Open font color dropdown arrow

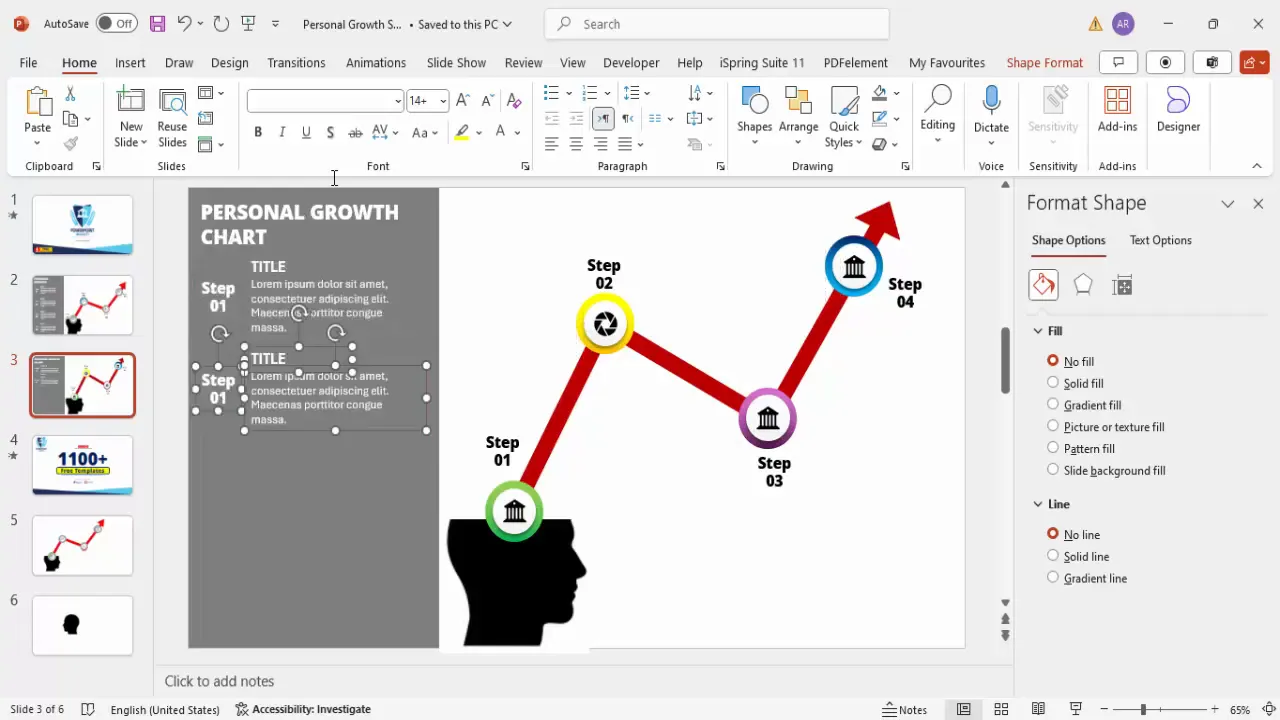point(518,132)
